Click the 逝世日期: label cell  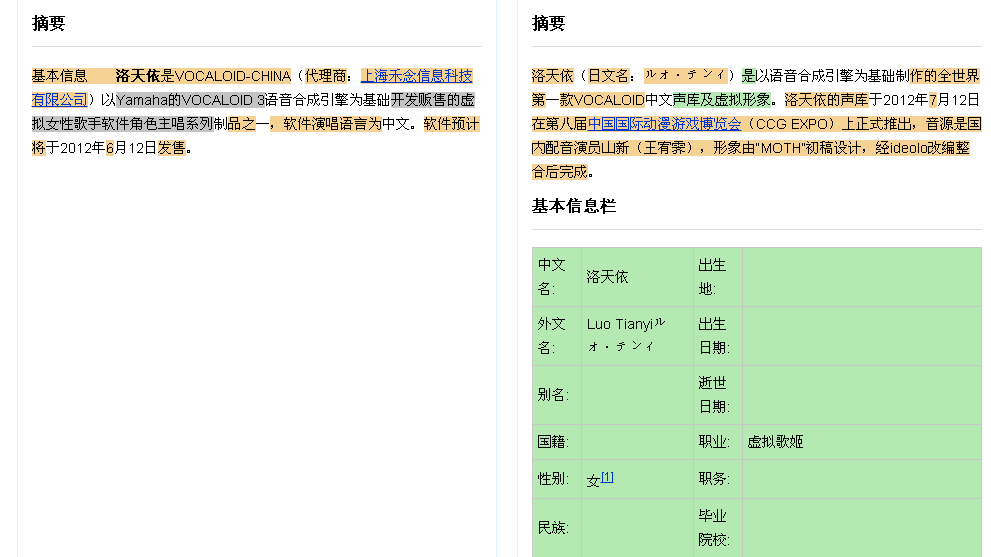(x=718, y=395)
